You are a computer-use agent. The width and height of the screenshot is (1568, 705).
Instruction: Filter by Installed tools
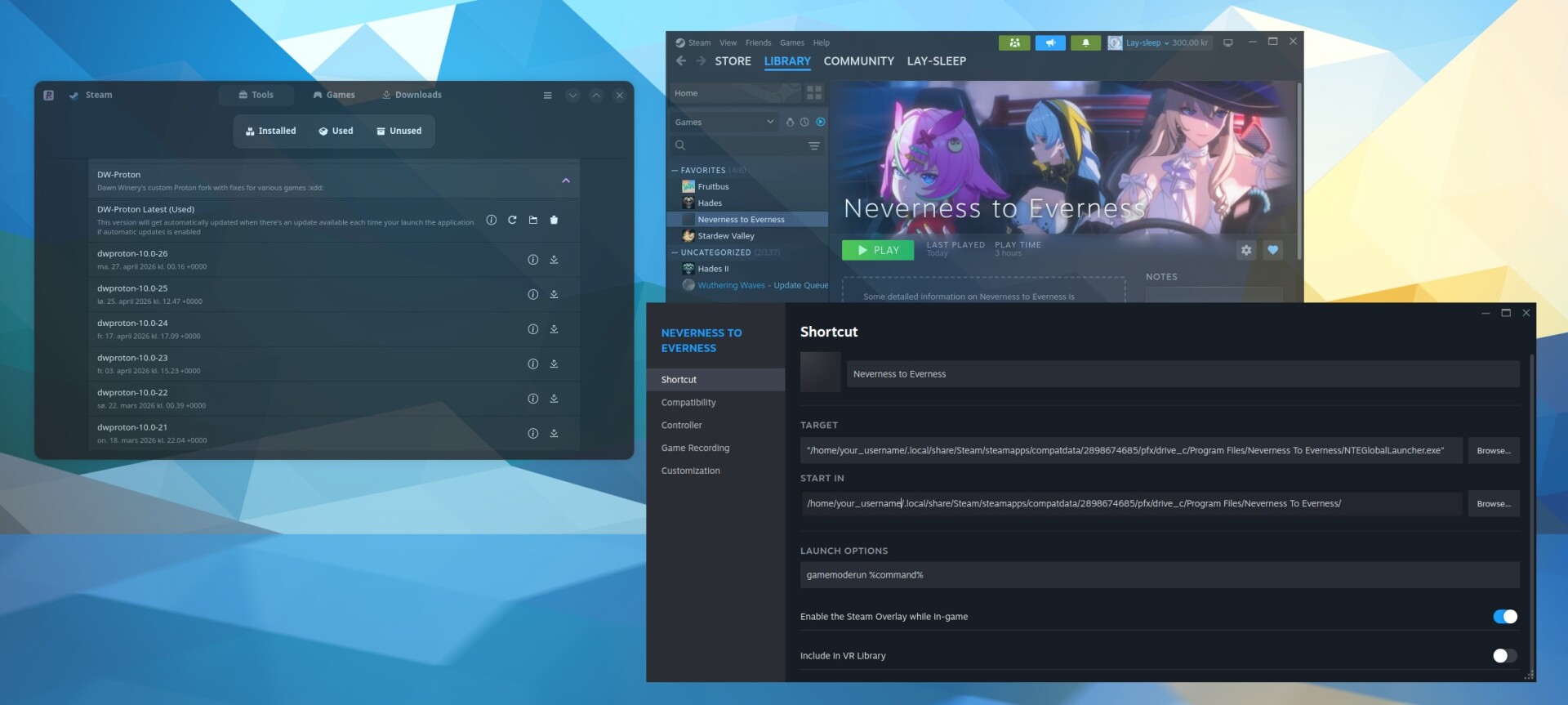[270, 132]
